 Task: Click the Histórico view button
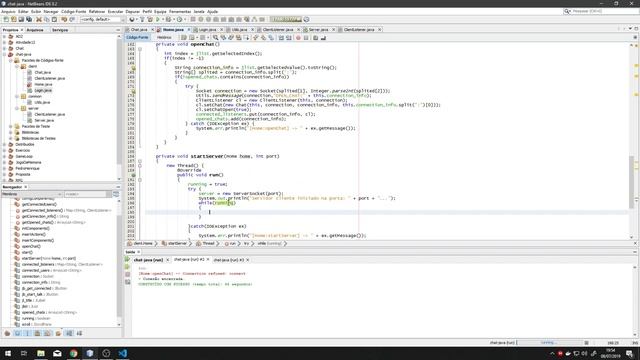164,38
